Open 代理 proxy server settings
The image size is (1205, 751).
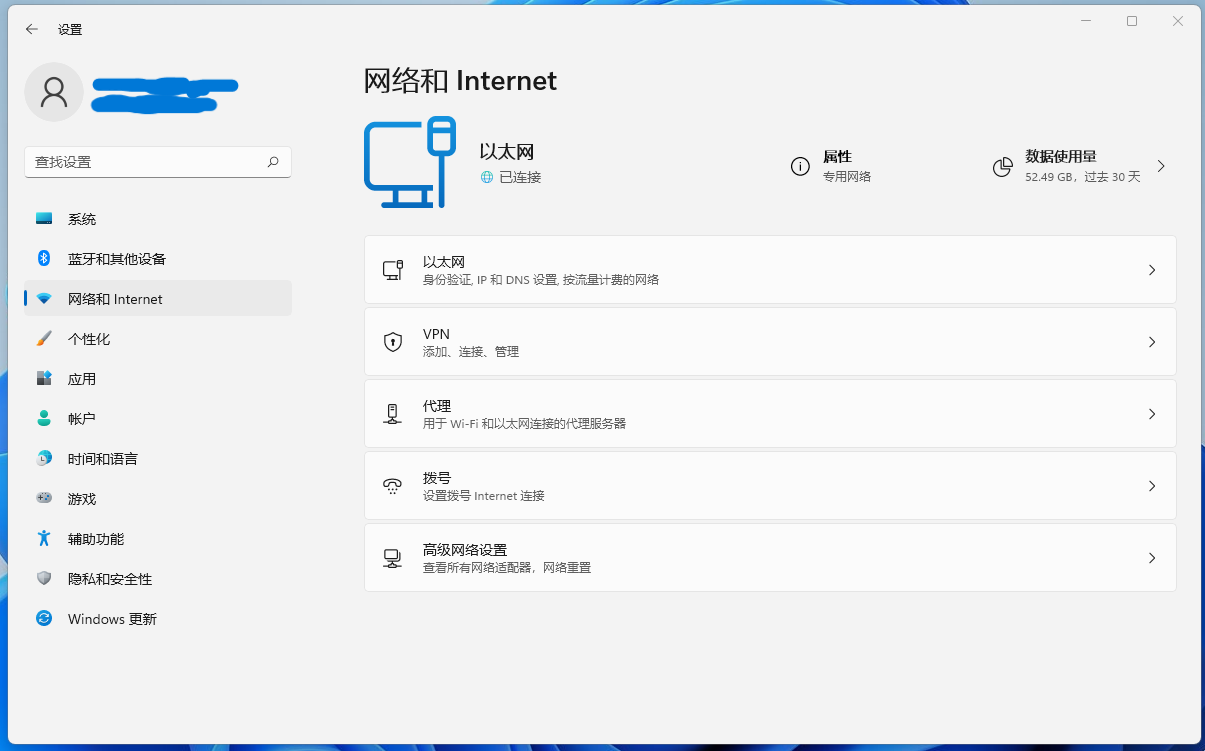point(770,414)
